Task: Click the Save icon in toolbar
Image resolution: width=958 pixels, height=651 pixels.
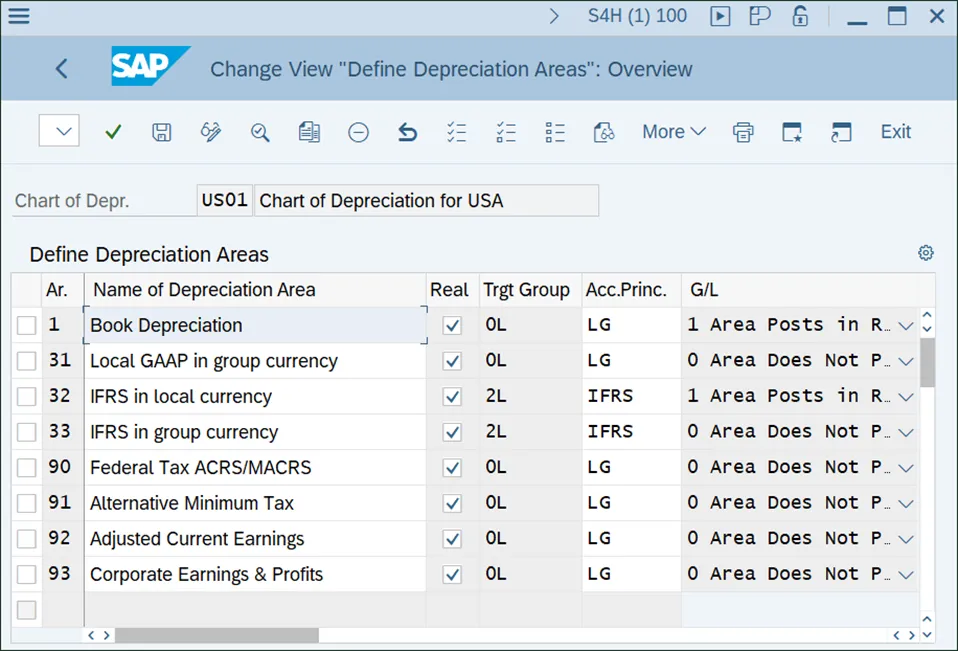Action: pyautogui.click(x=161, y=132)
